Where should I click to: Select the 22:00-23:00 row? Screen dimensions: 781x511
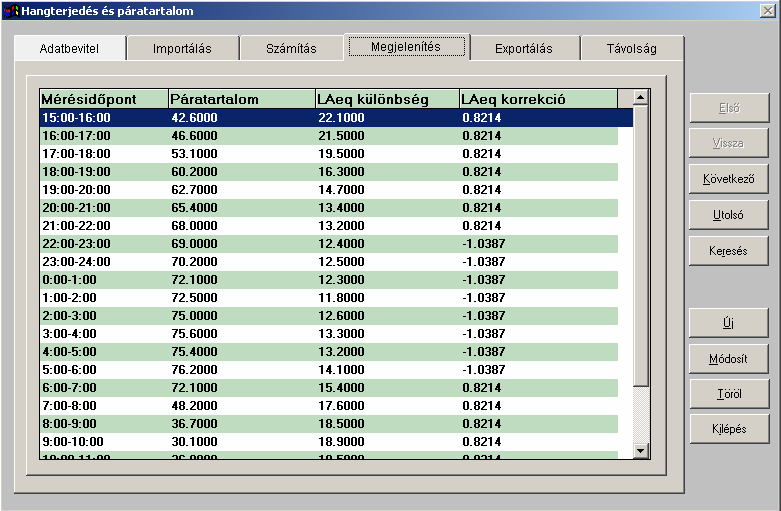point(329,244)
